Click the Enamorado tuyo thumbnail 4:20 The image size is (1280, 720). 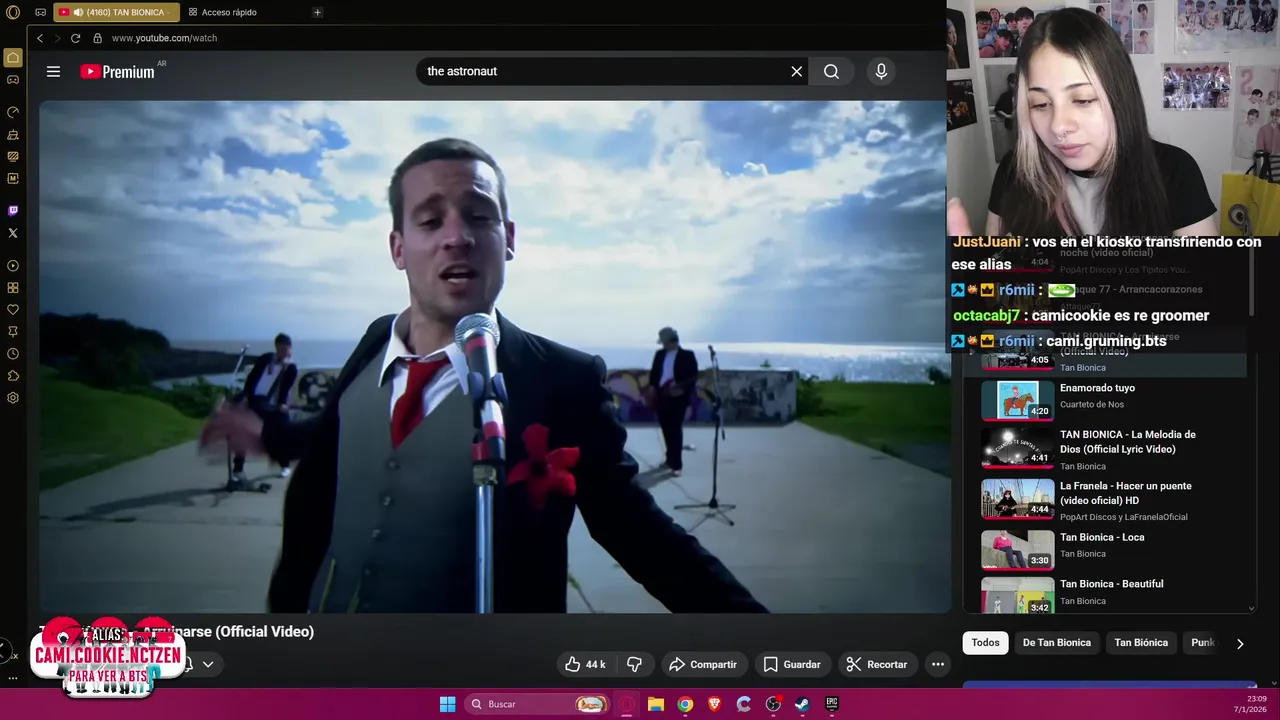click(1017, 400)
